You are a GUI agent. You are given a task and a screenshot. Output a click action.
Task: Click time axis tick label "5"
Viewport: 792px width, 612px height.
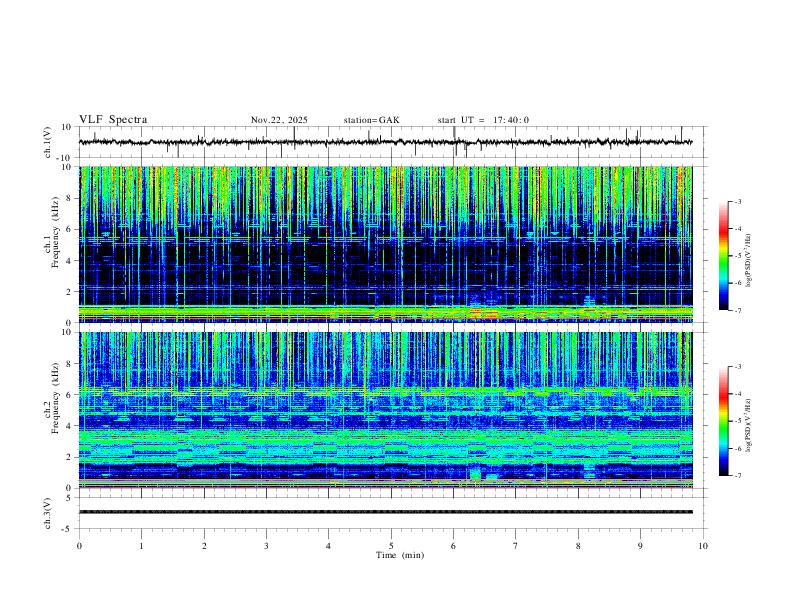coord(391,546)
